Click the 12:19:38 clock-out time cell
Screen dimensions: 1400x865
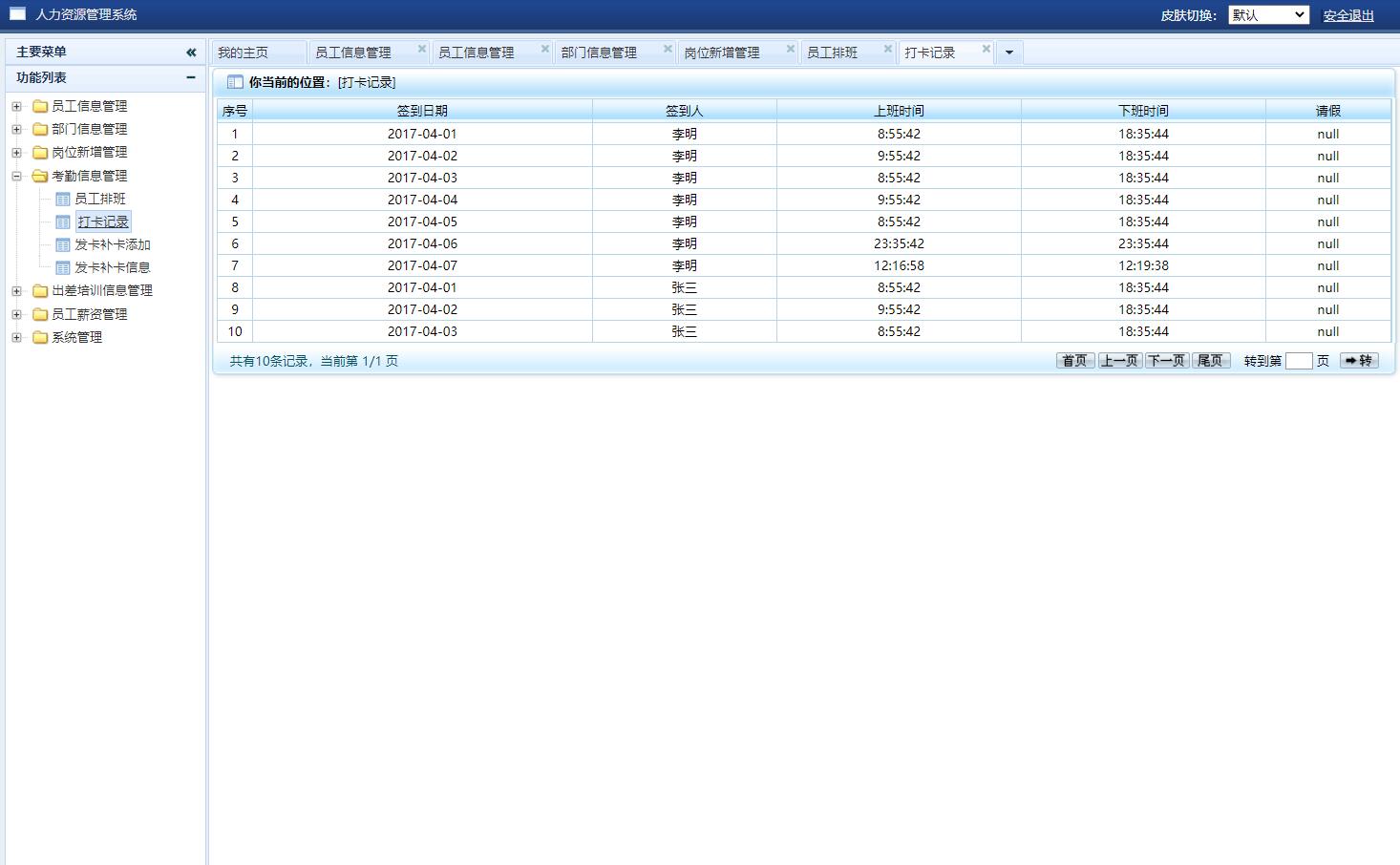[x=1144, y=265]
